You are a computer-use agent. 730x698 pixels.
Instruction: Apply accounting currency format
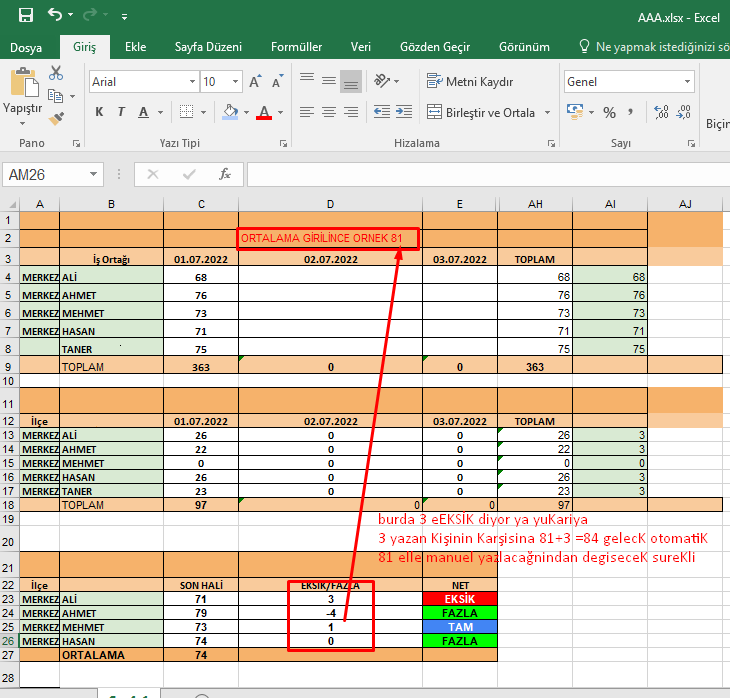pyautogui.click(x=575, y=112)
